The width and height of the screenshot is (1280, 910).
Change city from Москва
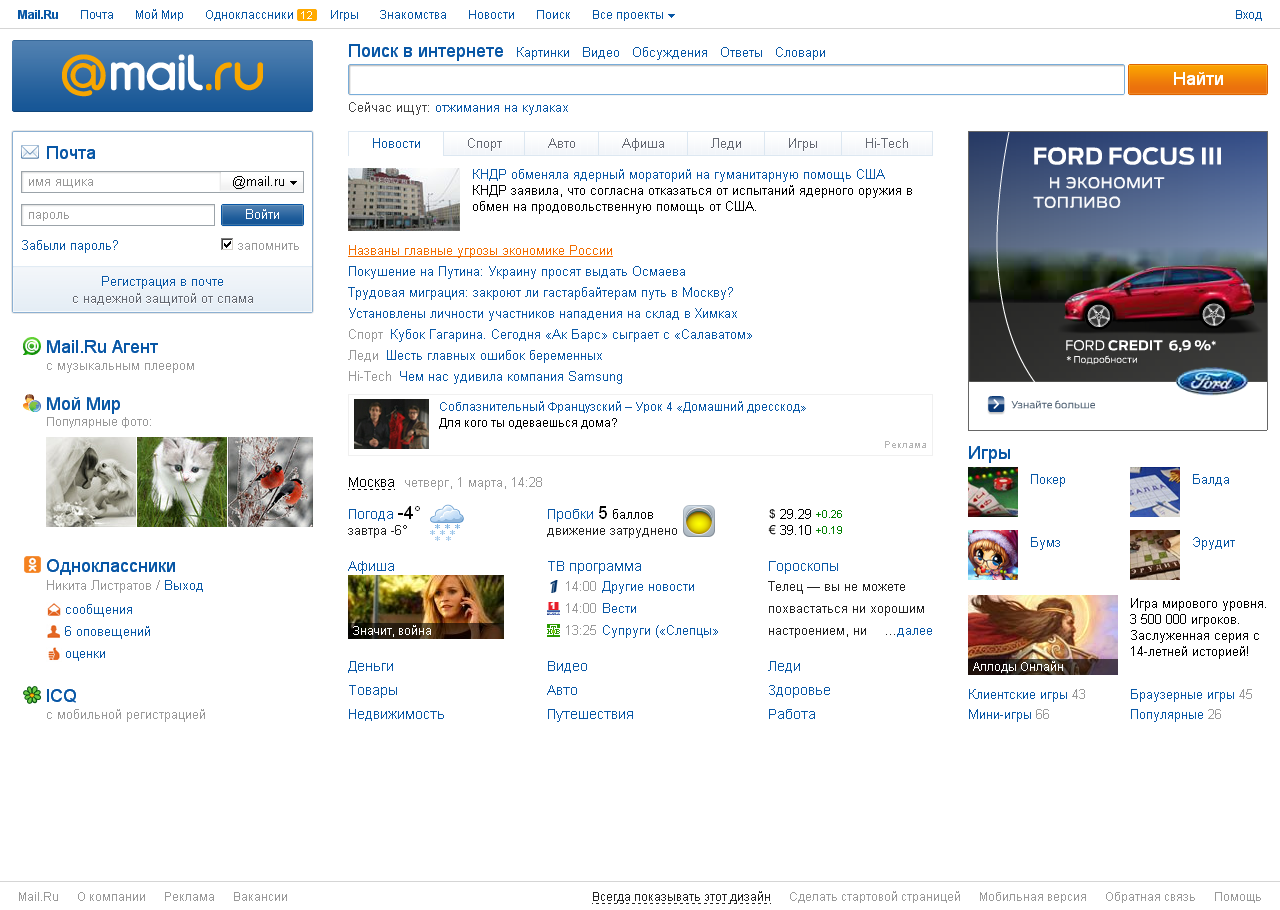[x=371, y=482]
